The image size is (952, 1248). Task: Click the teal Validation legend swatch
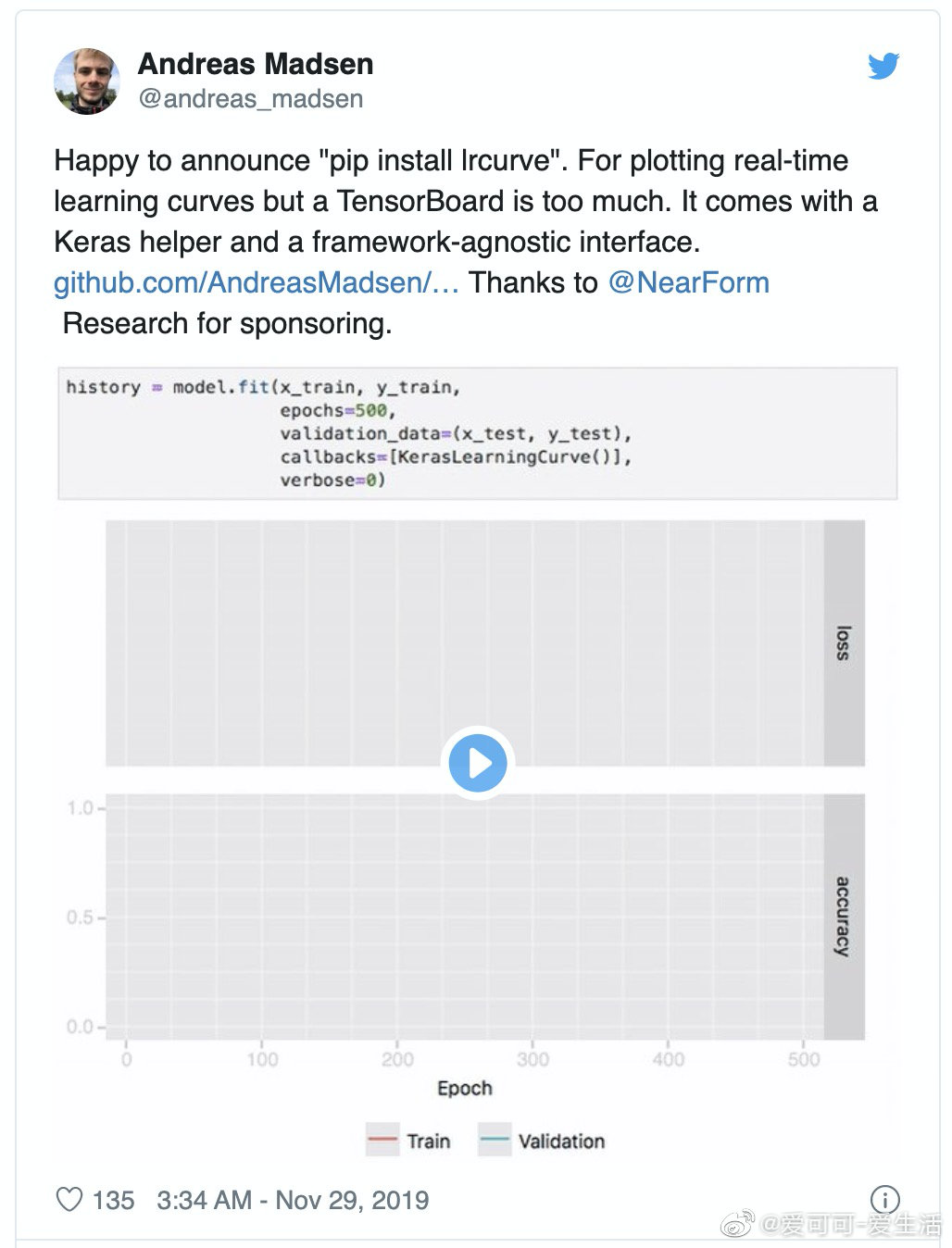[x=494, y=1141]
